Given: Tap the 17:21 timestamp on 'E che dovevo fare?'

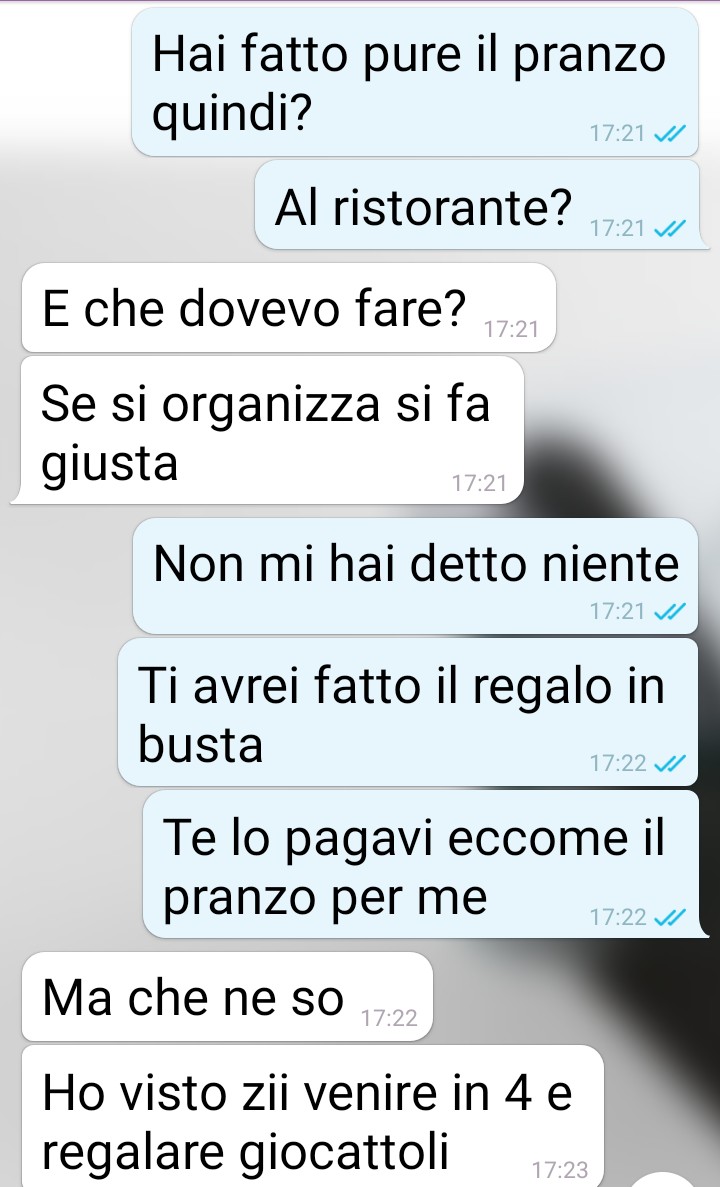Looking at the screenshot, I should (511, 329).
